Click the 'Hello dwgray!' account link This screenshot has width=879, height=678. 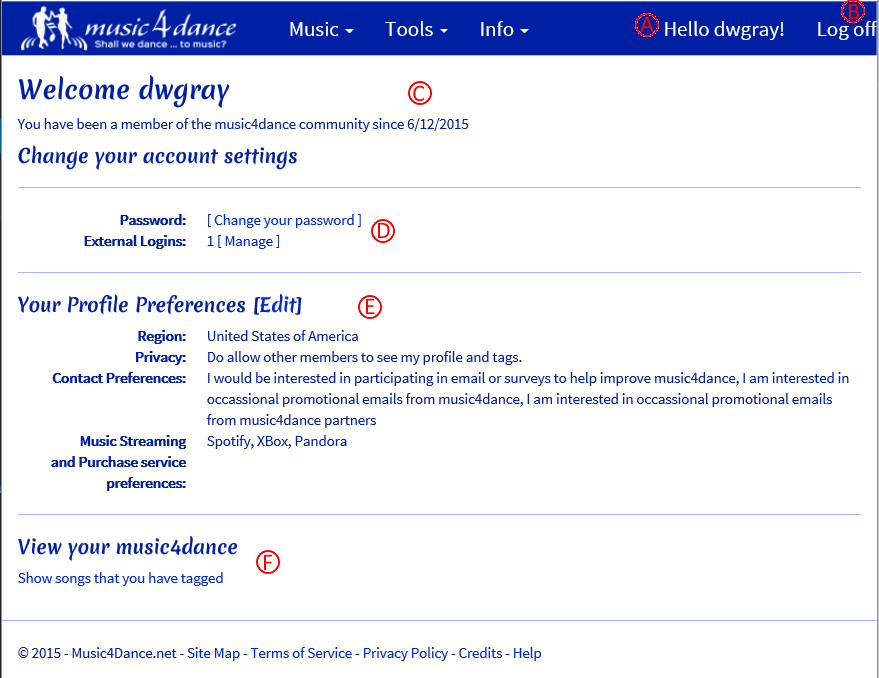coord(724,29)
